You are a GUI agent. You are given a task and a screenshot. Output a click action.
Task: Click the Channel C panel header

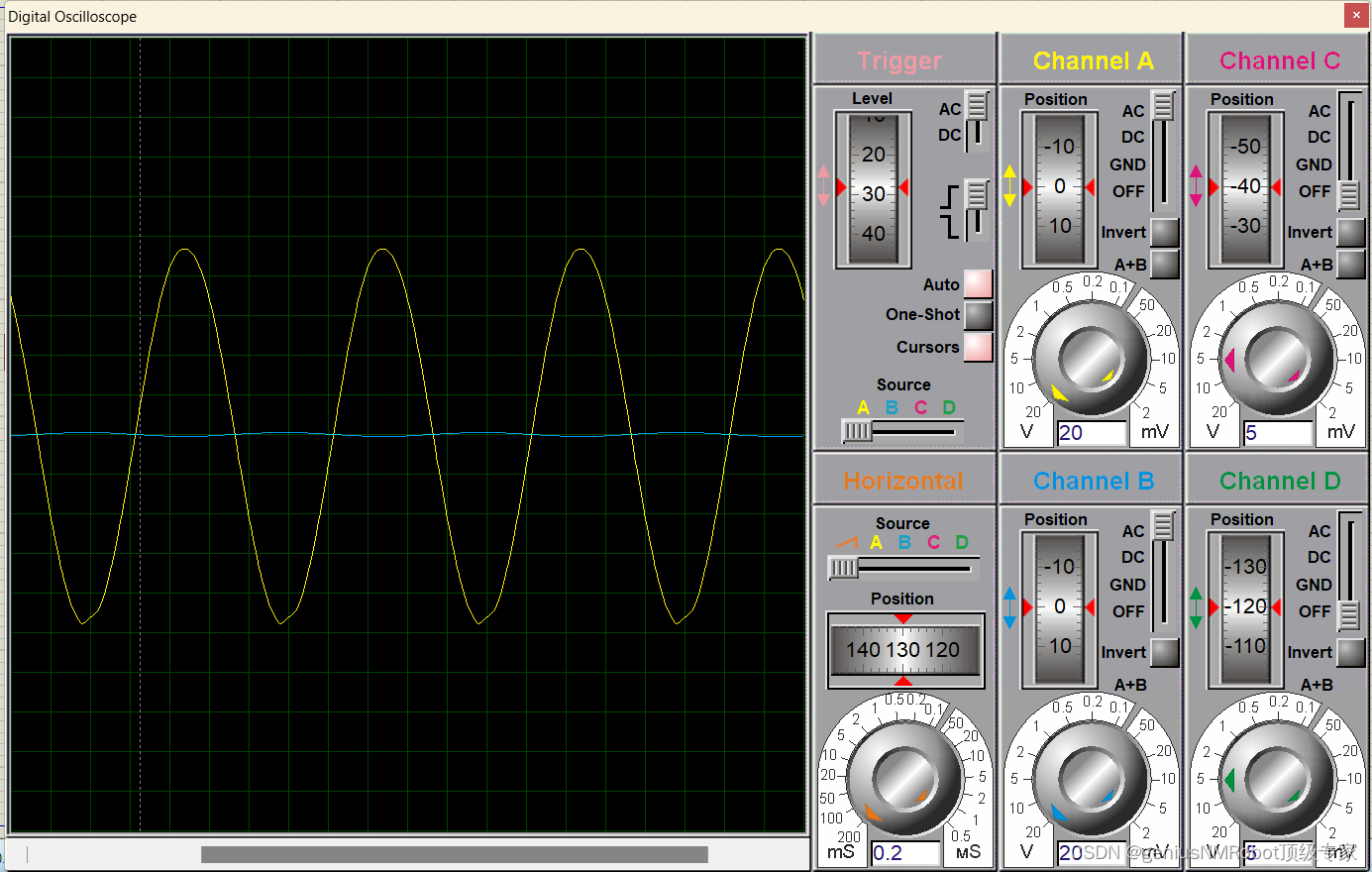(x=1277, y=59)
